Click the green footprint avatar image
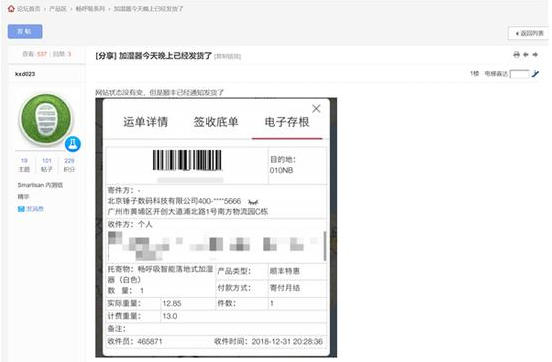Screen dimensions: 552x362 click(46, 119)
